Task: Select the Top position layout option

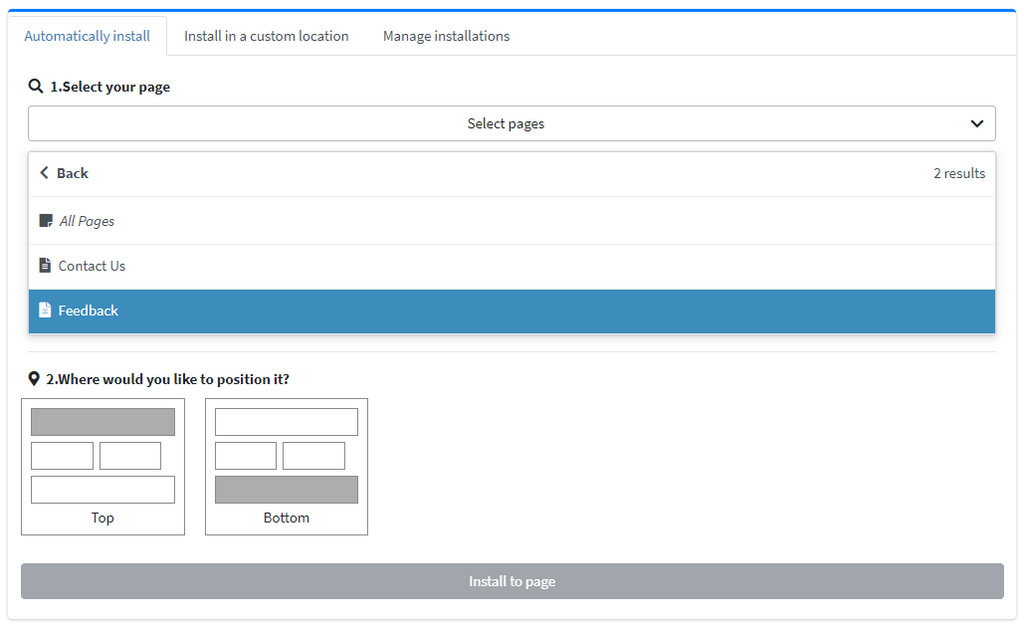Action: (103, 467)
